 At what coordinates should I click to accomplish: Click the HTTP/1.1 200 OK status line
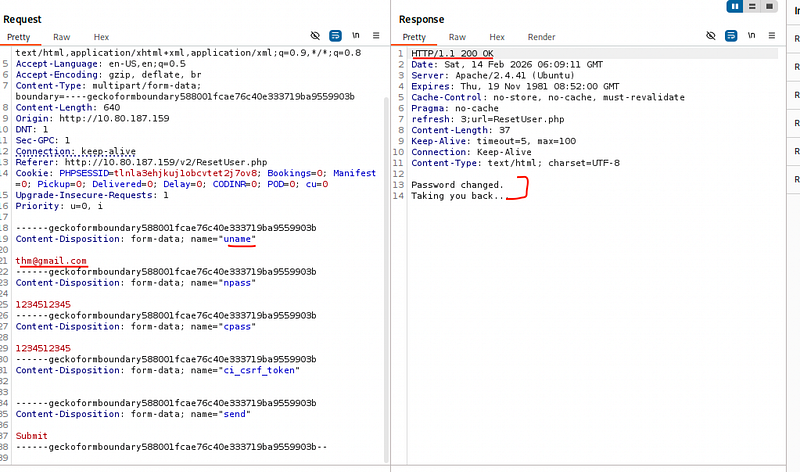click(452, 54)
